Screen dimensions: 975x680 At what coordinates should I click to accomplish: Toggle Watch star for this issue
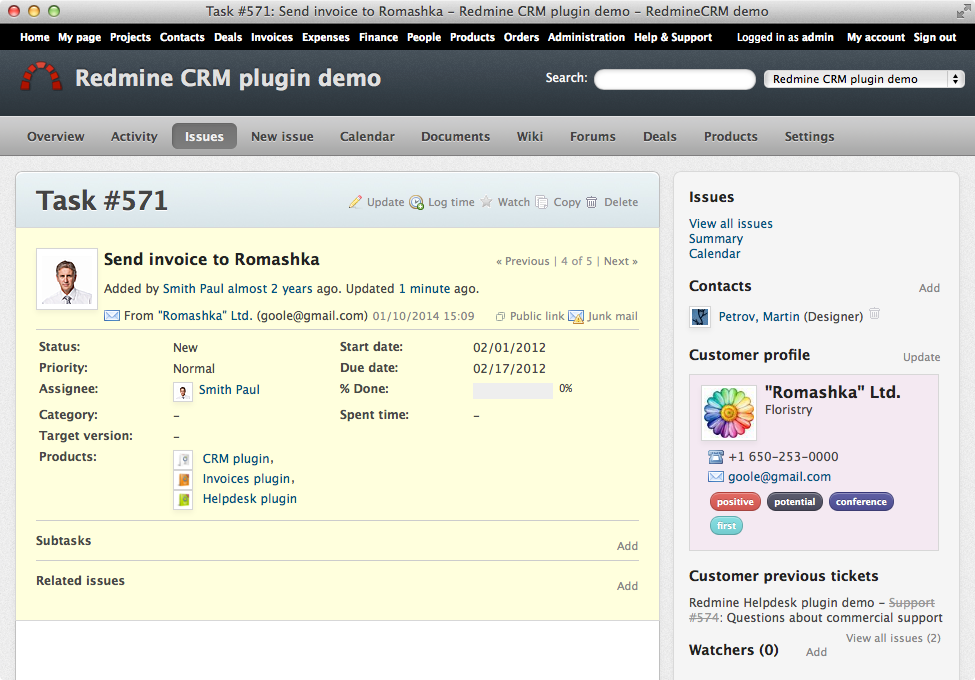[x=487, y=202]
